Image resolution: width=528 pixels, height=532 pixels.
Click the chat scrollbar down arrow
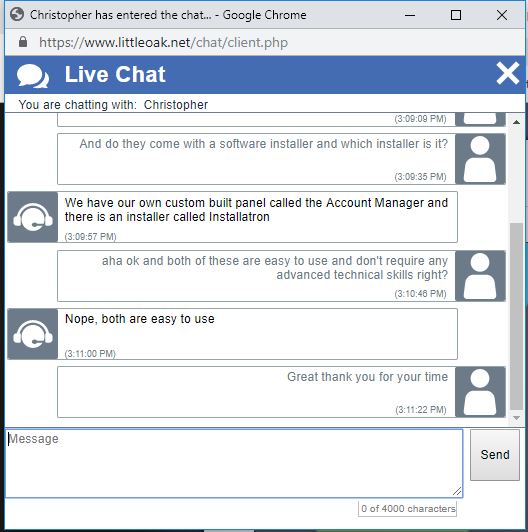click(516, 418)
